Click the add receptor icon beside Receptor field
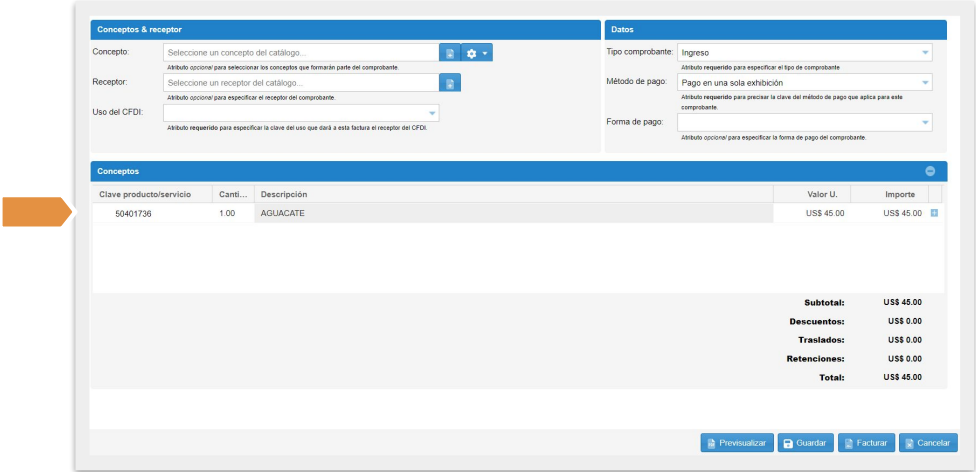The height and width of the screenshot is (472, 976). pyautogui.click(x=450, y=83)
